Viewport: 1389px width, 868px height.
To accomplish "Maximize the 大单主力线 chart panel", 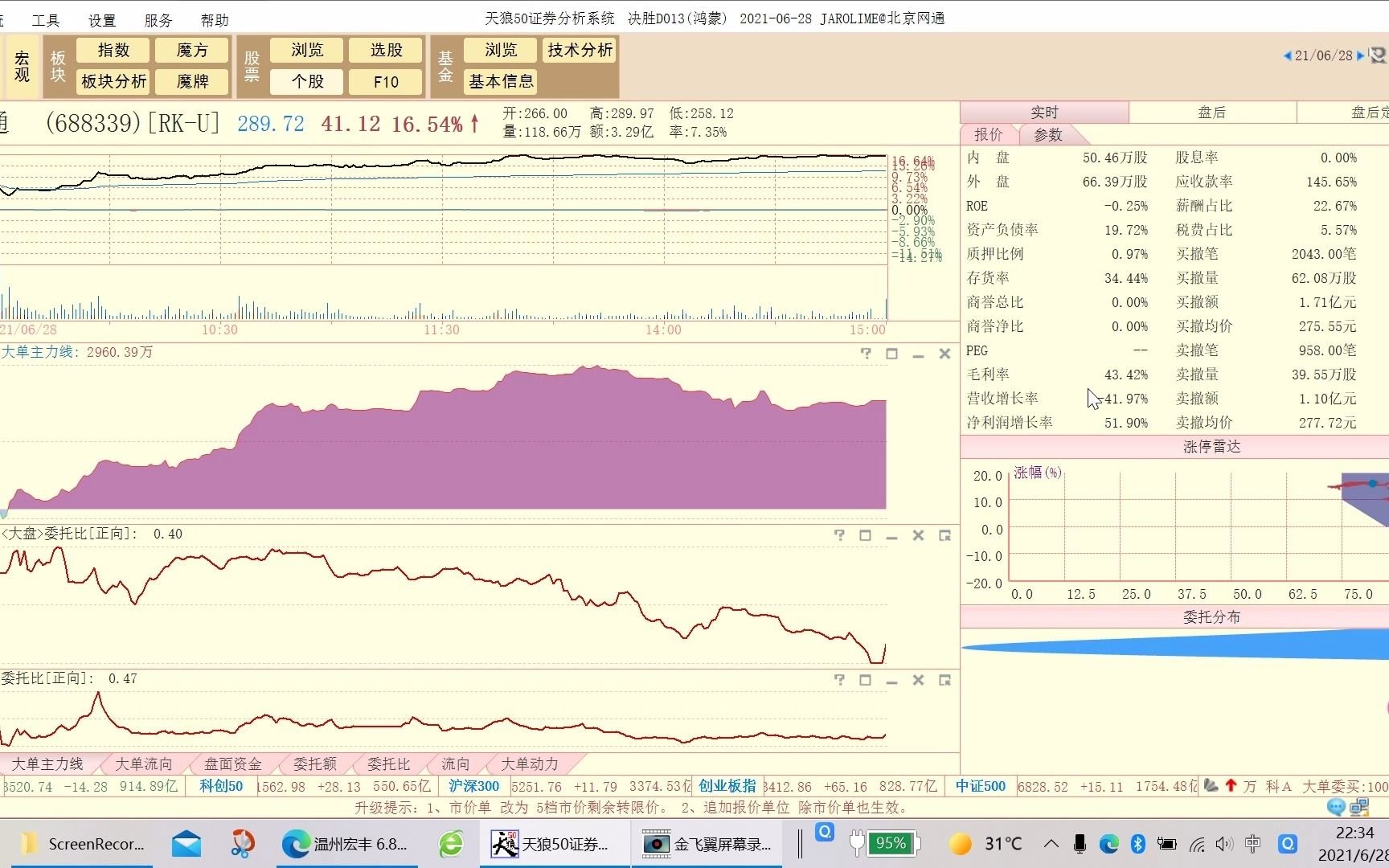I will pos(891,354).
